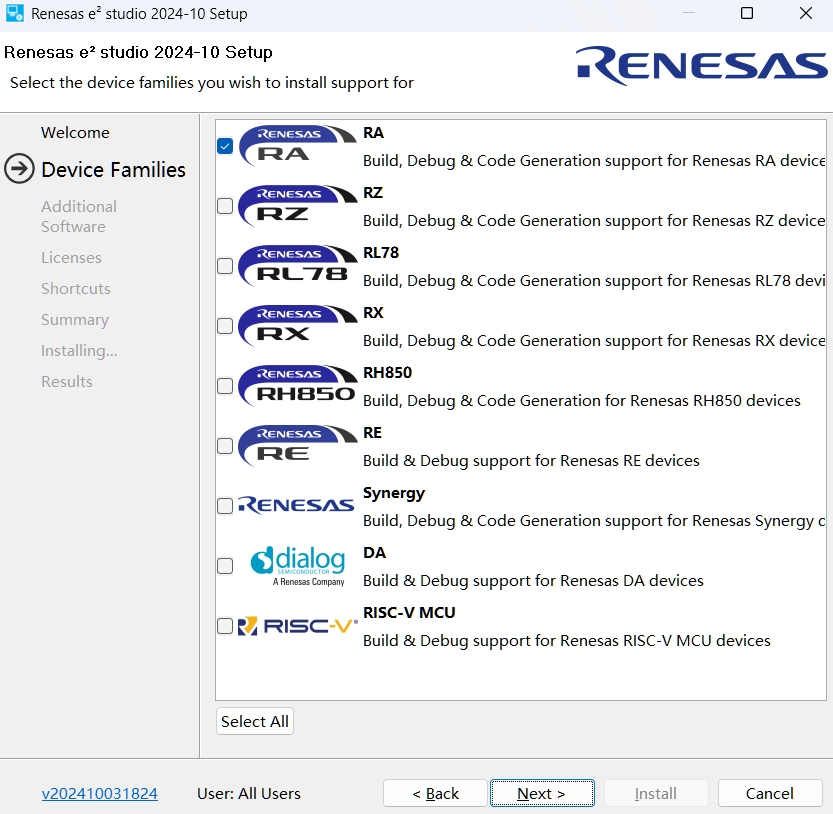Click the 'RZ' family name
The width and height of the screenshot is (833, 814).
pos(373,193)
